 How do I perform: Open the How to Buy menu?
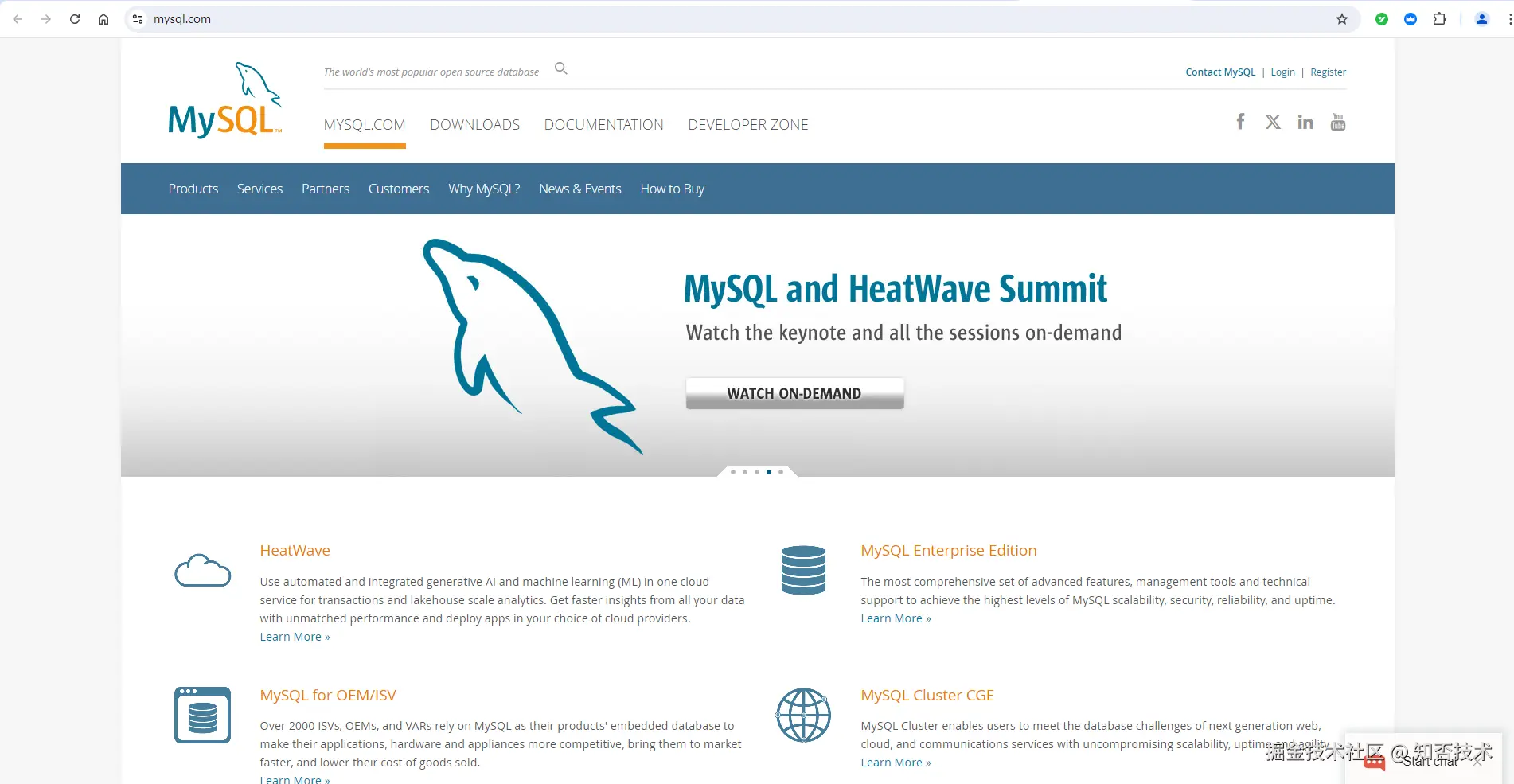(x=673, y=189)
